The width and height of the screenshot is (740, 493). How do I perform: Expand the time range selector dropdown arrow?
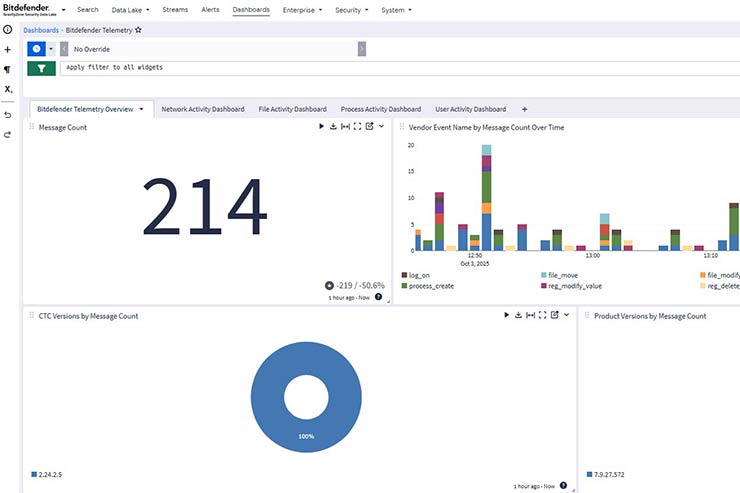(51, 48)
